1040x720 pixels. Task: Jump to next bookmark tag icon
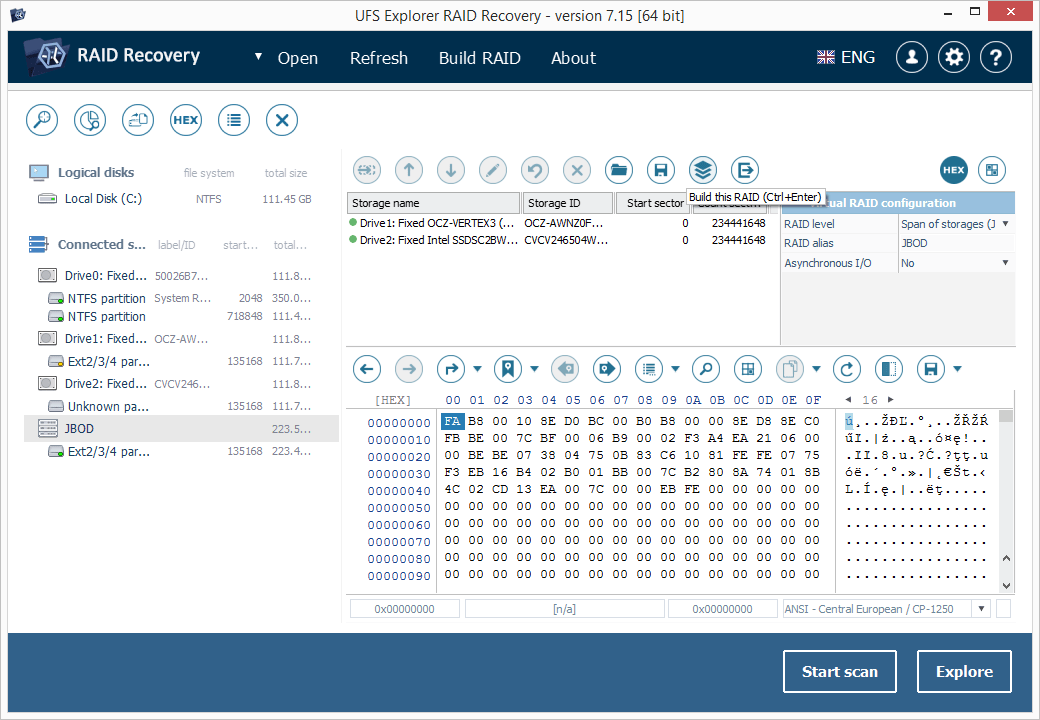tap(607, 369)
